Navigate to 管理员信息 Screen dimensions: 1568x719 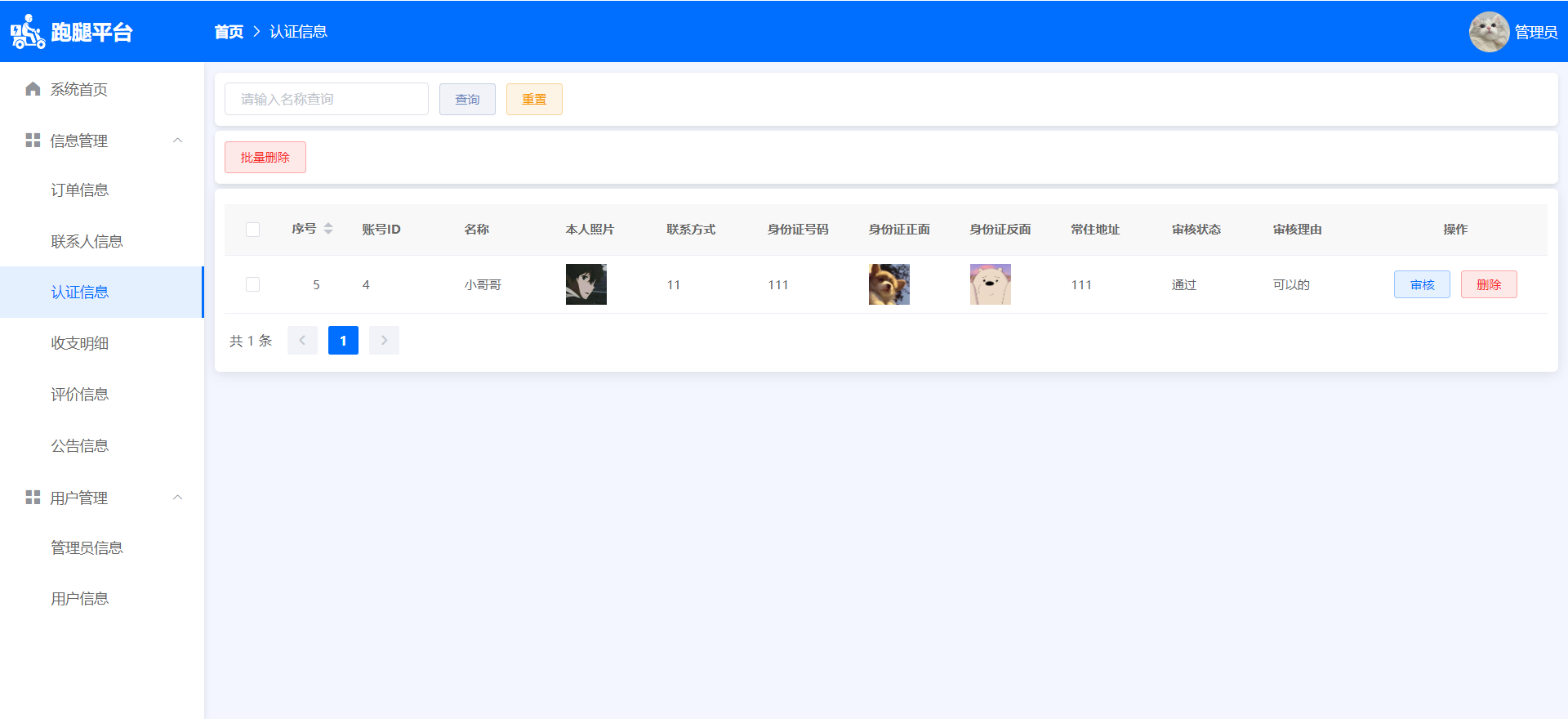[102, 548]
